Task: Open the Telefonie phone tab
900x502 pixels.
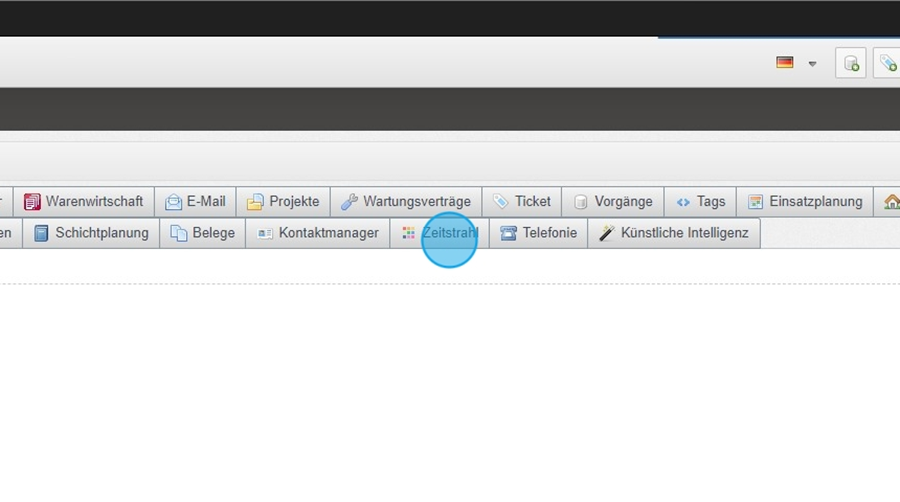Action: click(x=538, y=233)
